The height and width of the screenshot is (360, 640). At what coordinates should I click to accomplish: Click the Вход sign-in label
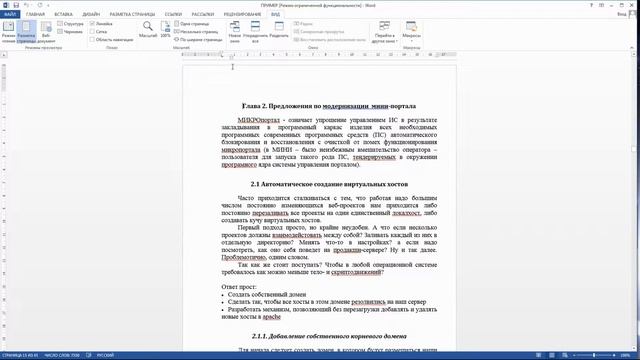tap(622, 14)
